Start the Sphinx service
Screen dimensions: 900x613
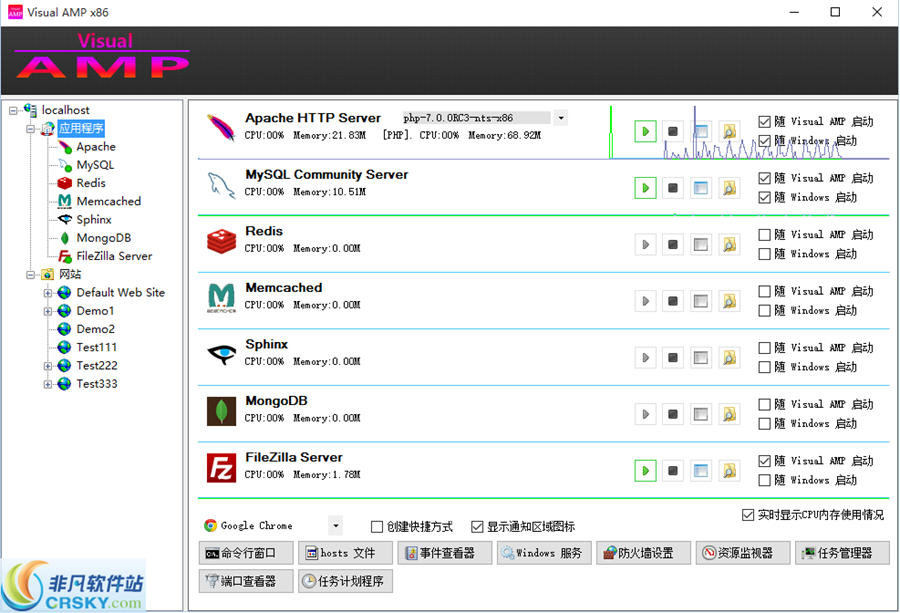pos(645,357)
